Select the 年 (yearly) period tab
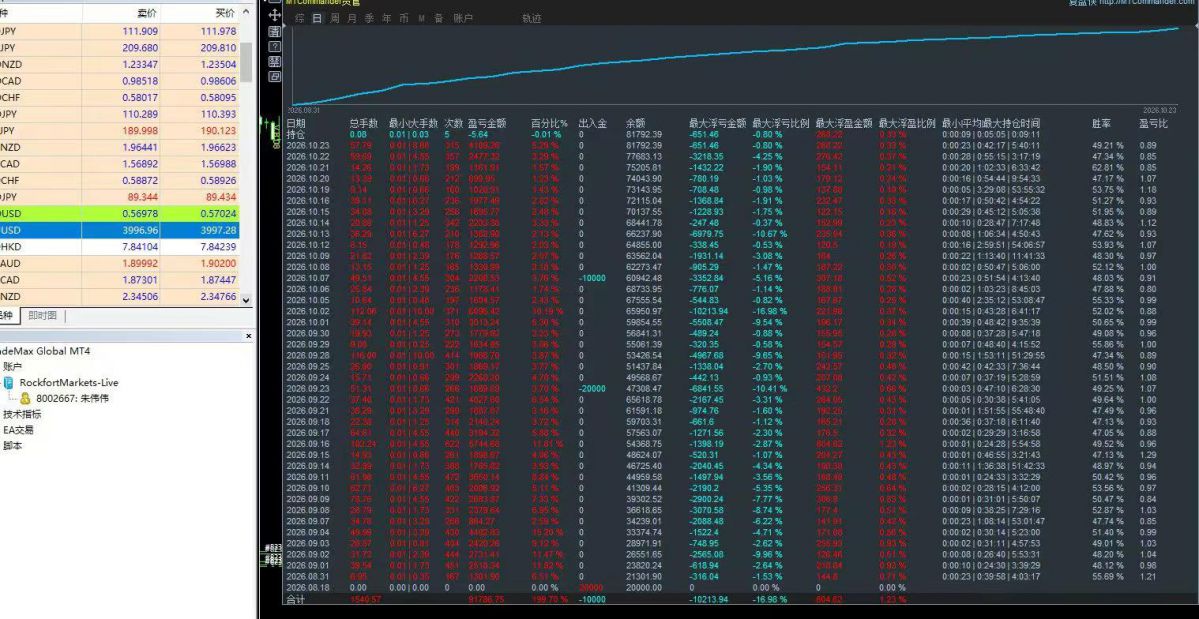 (387, 18)
